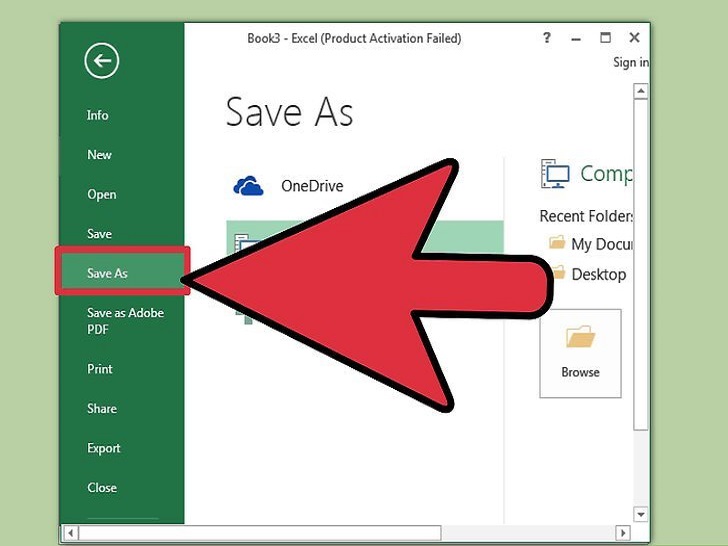Choose Open from the Backstage menu
Viewport: 728px width, 546px height.
coord(102,195)
